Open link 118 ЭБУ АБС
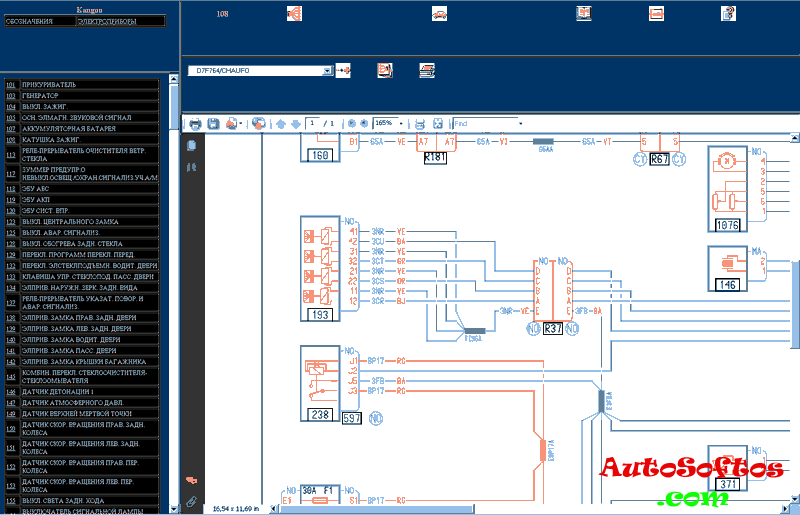The height and width of the screenshot is (515, 800). [x=11, y=189]
